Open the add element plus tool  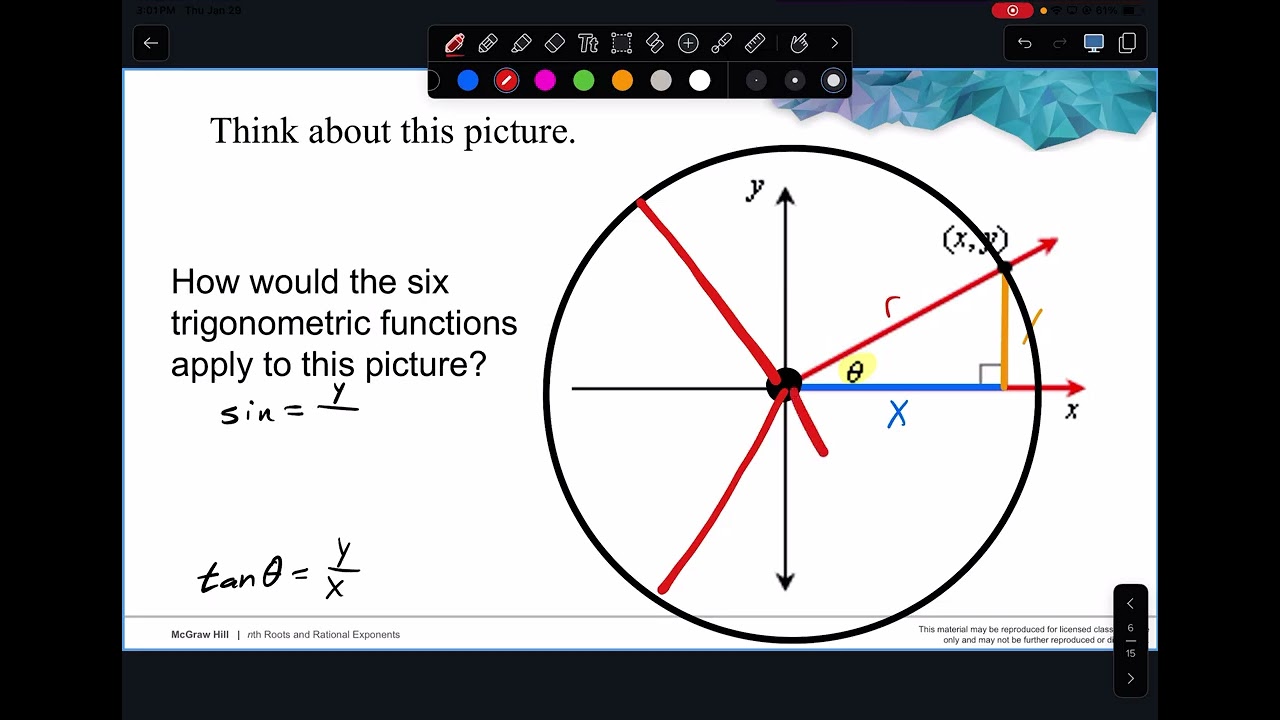pyautogui.click(x=688, y=43)
